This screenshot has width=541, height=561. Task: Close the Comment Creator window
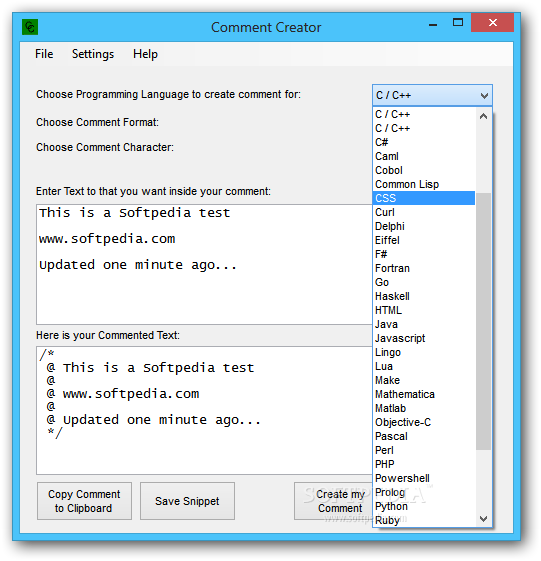tap(492, 23)
